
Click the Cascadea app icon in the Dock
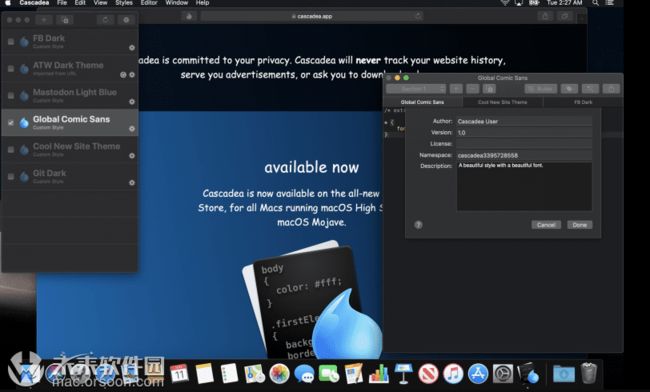click(x=528, y=374)
